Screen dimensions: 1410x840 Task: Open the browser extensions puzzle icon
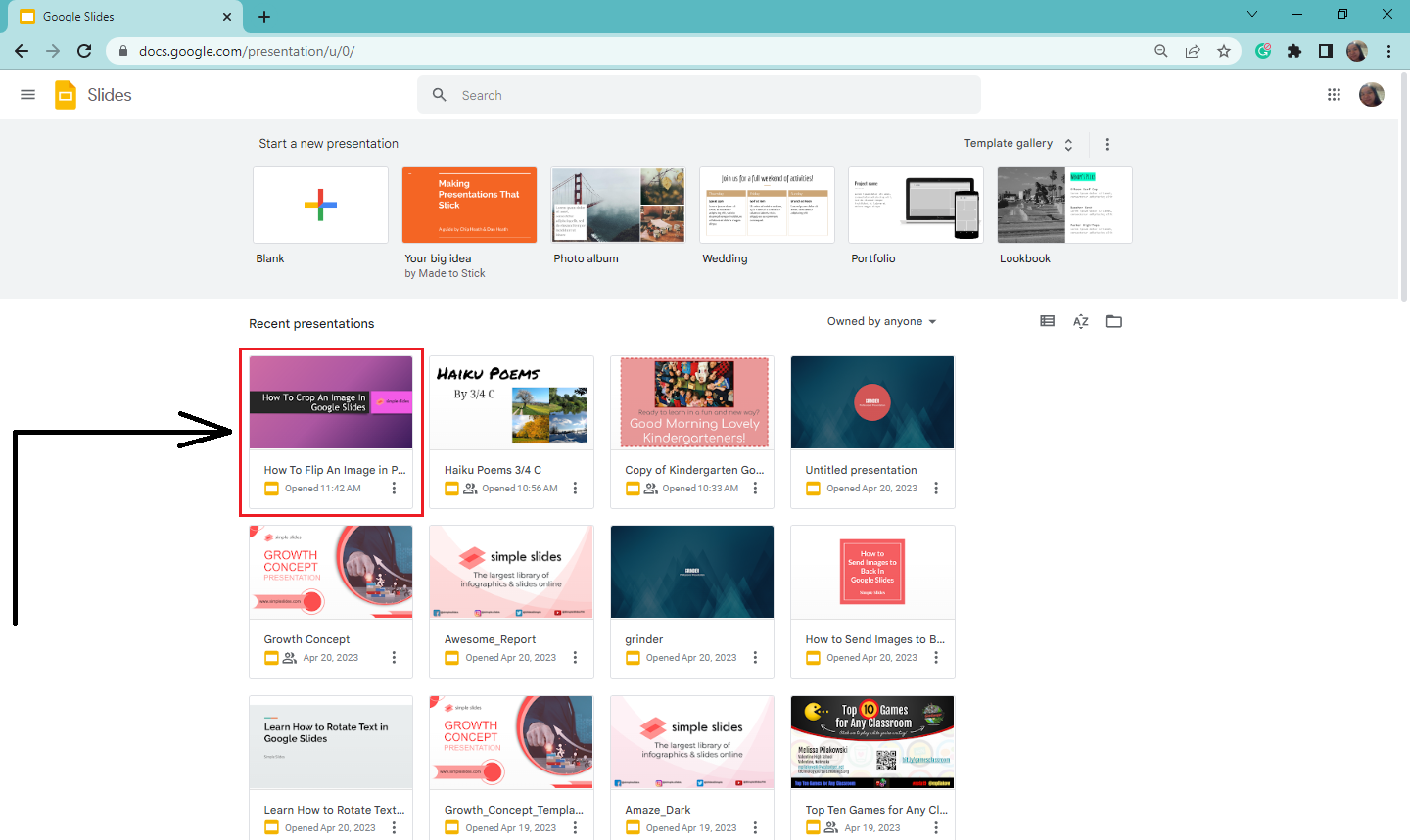click(x=1294, y=50)
